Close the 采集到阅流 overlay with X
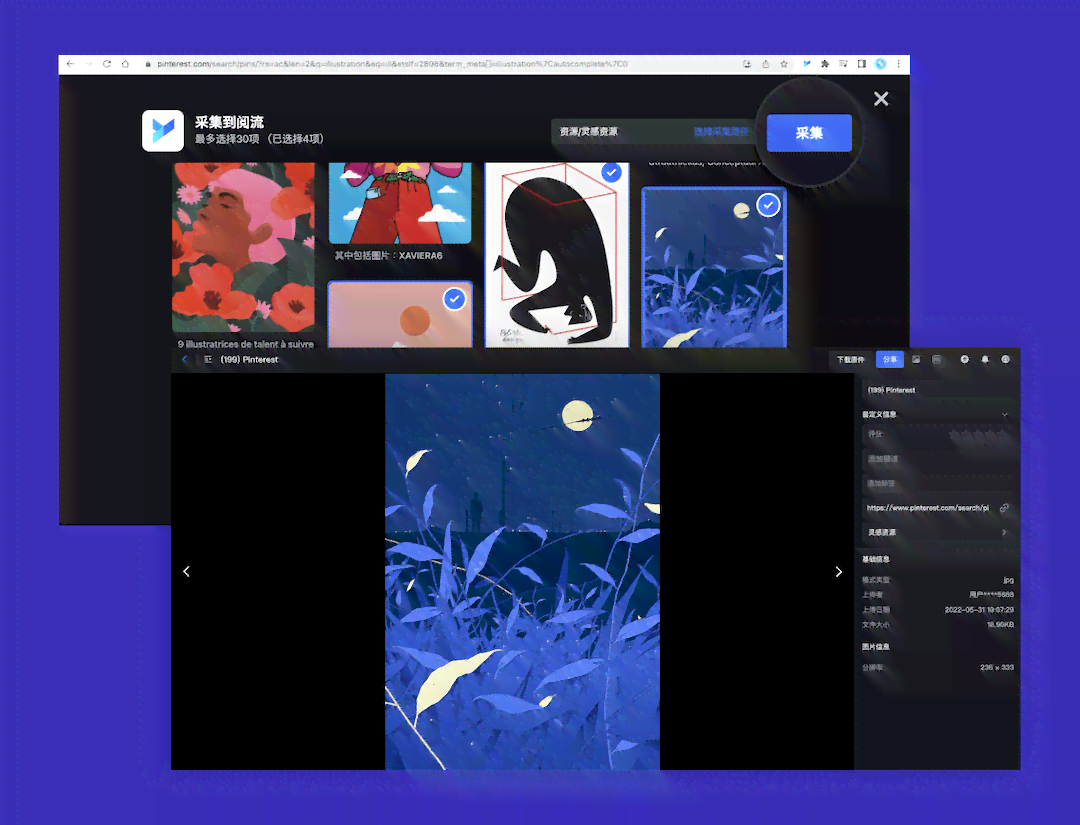Screen dimensions: 1080x825 [x=881, y=98]
